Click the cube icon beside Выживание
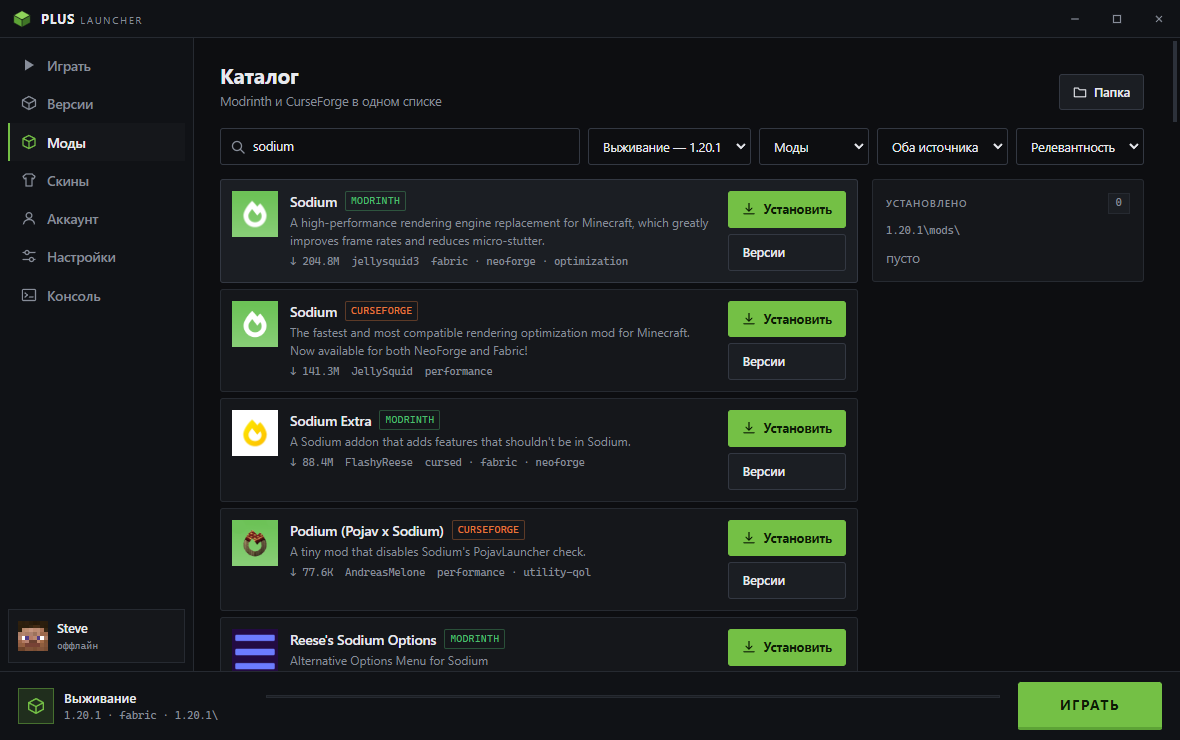The height and width of the screenshot is (740, 1180). click(36, 706)
